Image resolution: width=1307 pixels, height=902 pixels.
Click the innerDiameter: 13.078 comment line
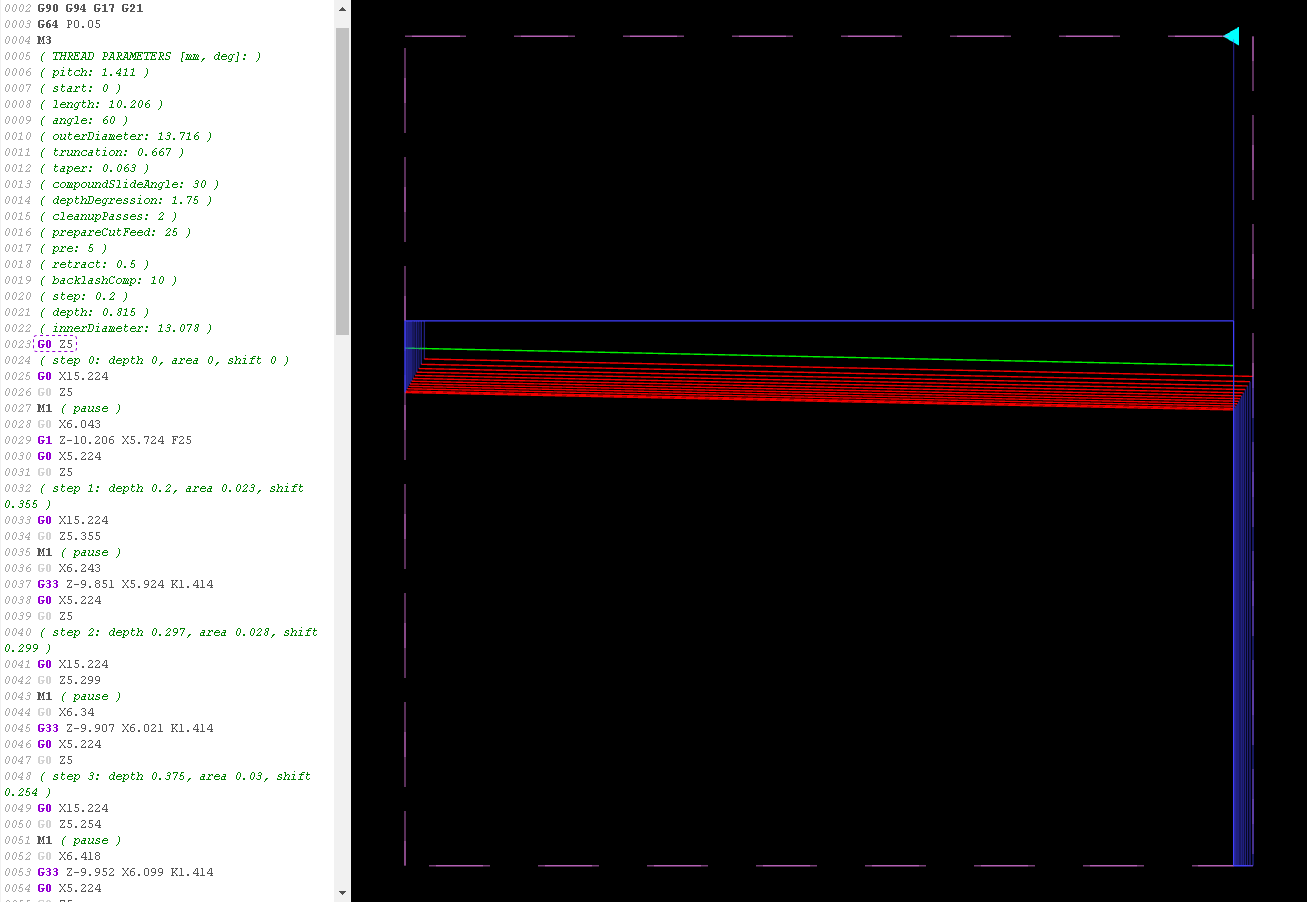point(125,328)
